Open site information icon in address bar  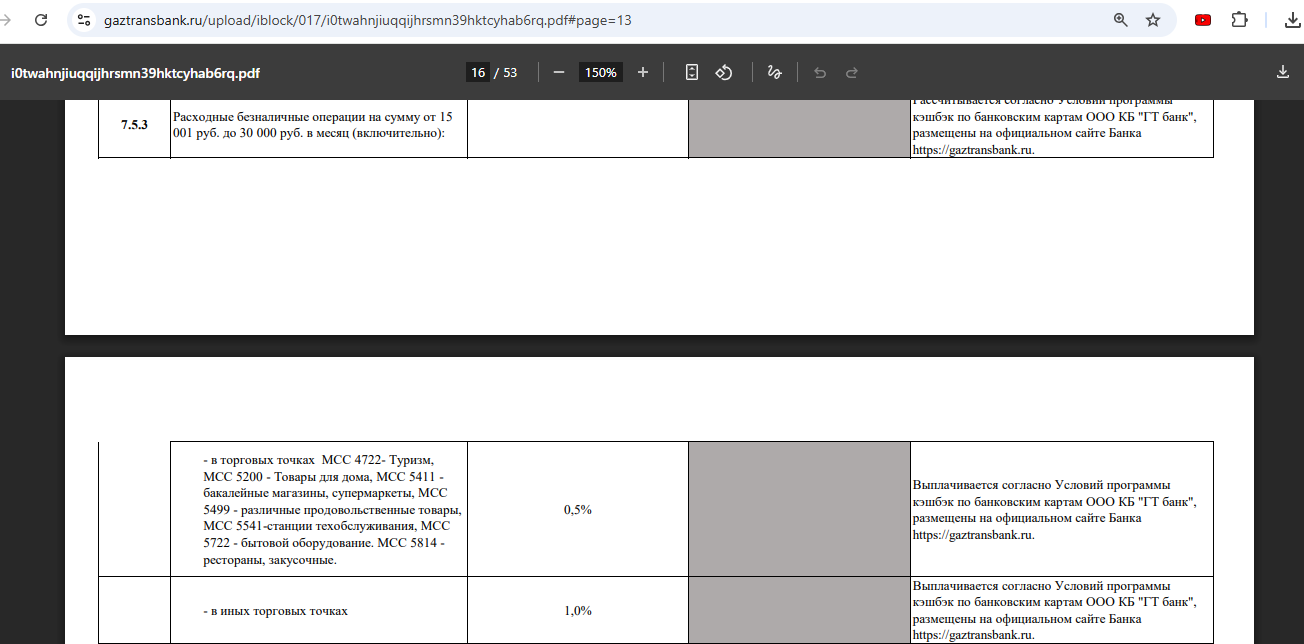[84, 20]
